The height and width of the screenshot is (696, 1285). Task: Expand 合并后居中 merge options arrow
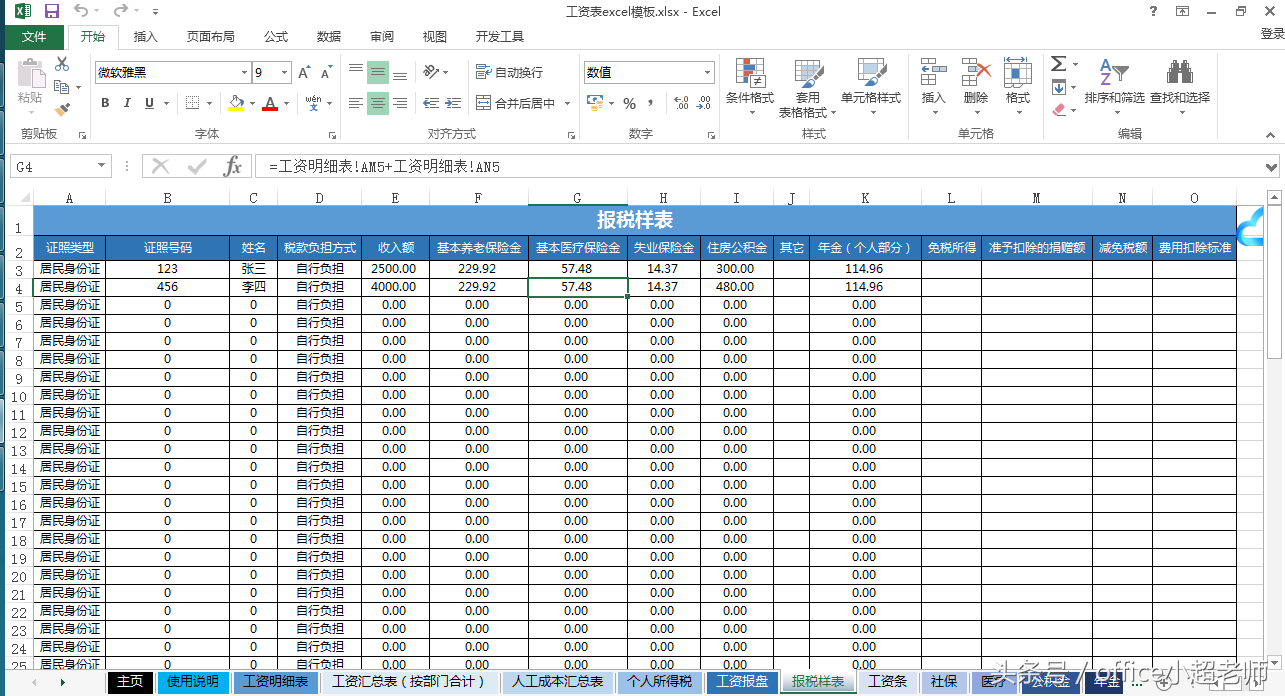[x=567, y=103]
